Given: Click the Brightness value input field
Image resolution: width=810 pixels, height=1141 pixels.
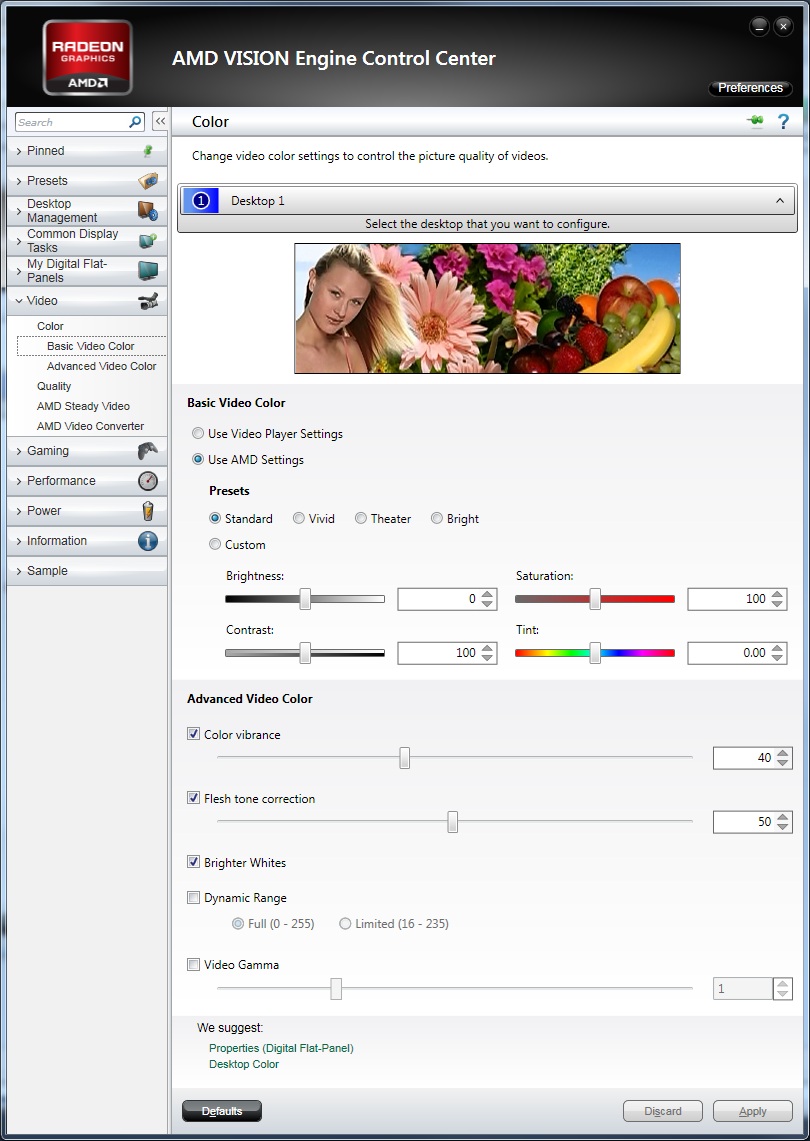Looking at the screenshot, I should click(438, 599).
